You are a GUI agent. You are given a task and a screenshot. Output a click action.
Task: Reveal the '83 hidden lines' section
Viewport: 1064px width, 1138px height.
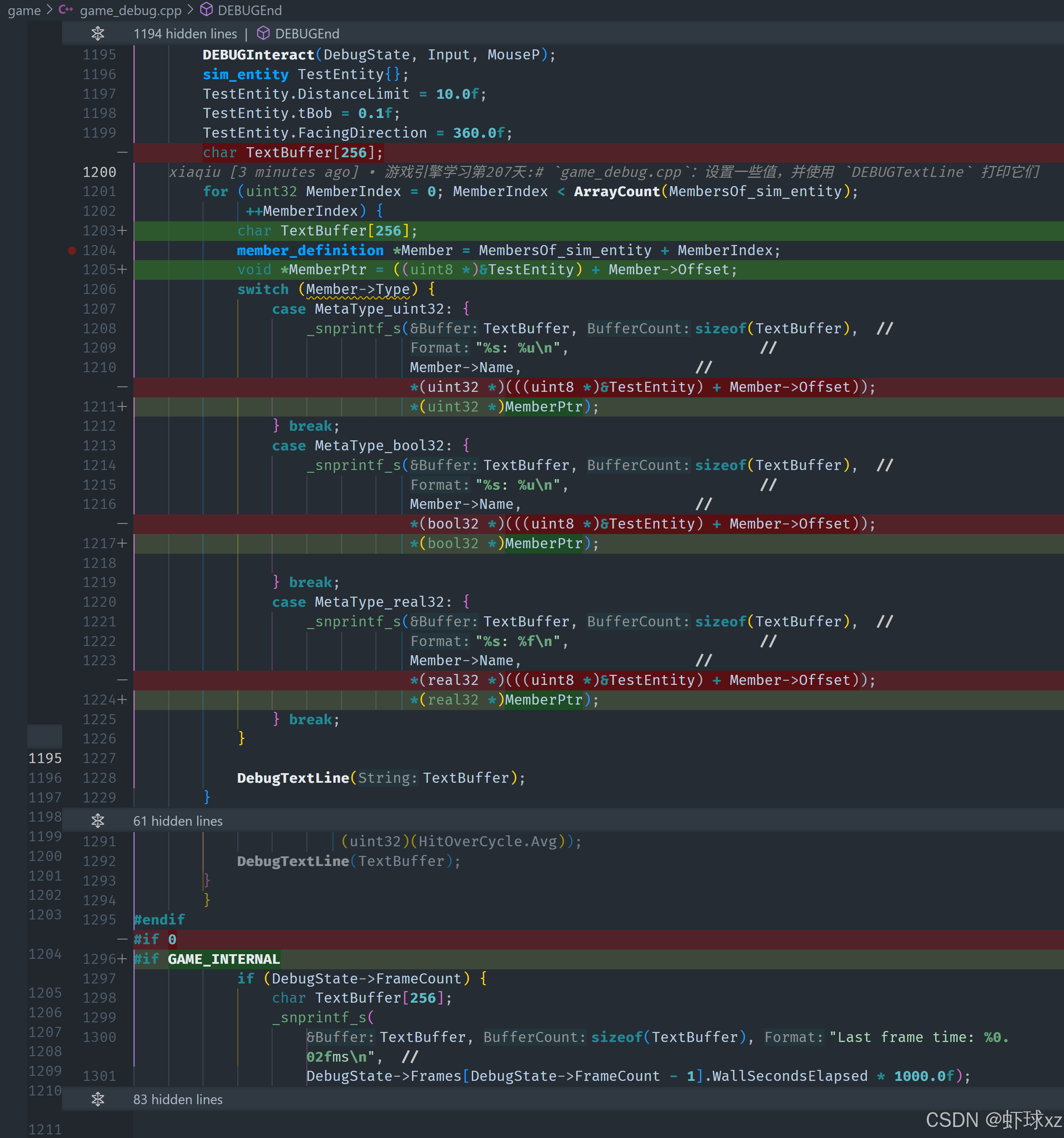(178, 1099)
